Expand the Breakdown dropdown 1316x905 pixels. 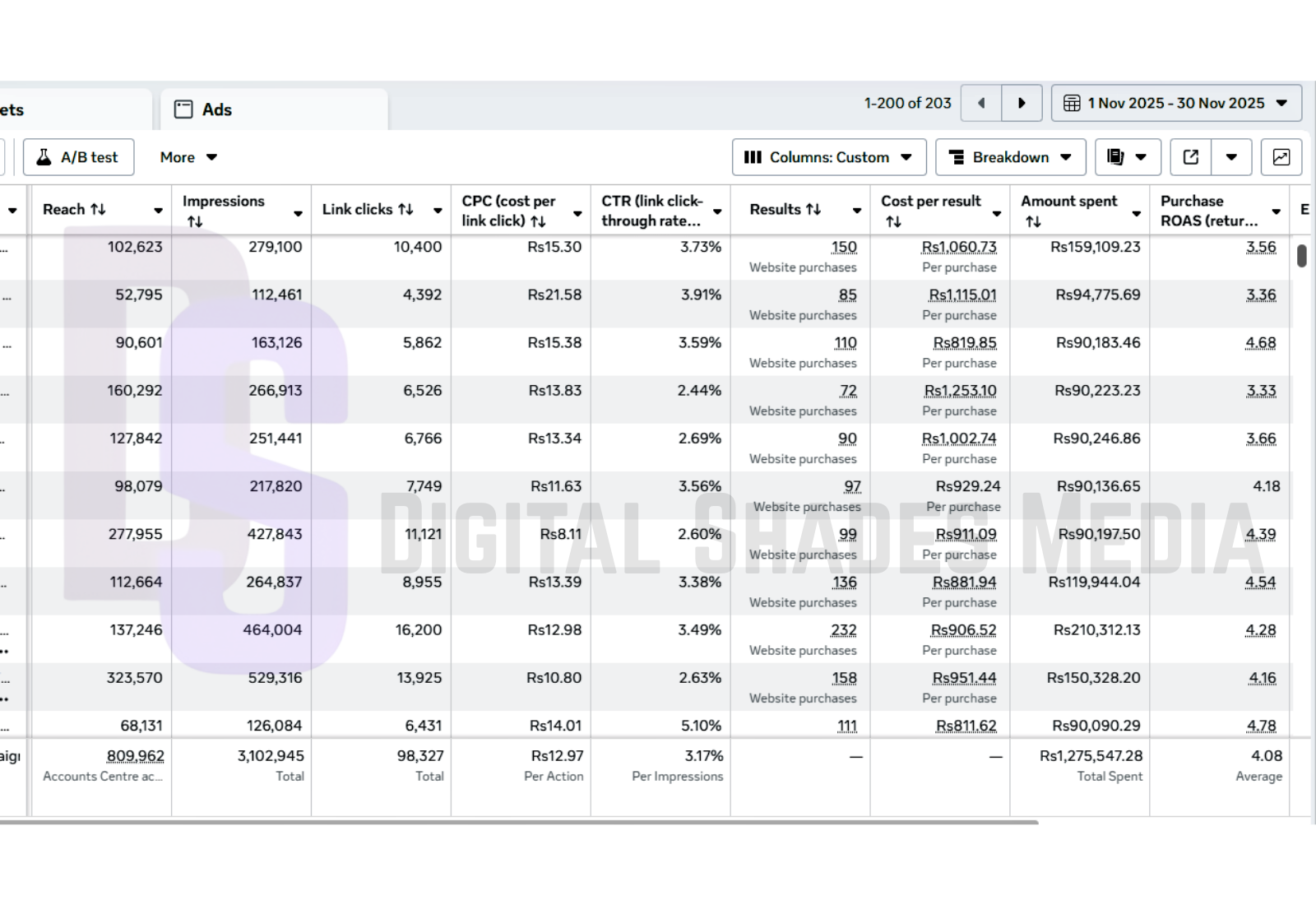pos(1010,157)
